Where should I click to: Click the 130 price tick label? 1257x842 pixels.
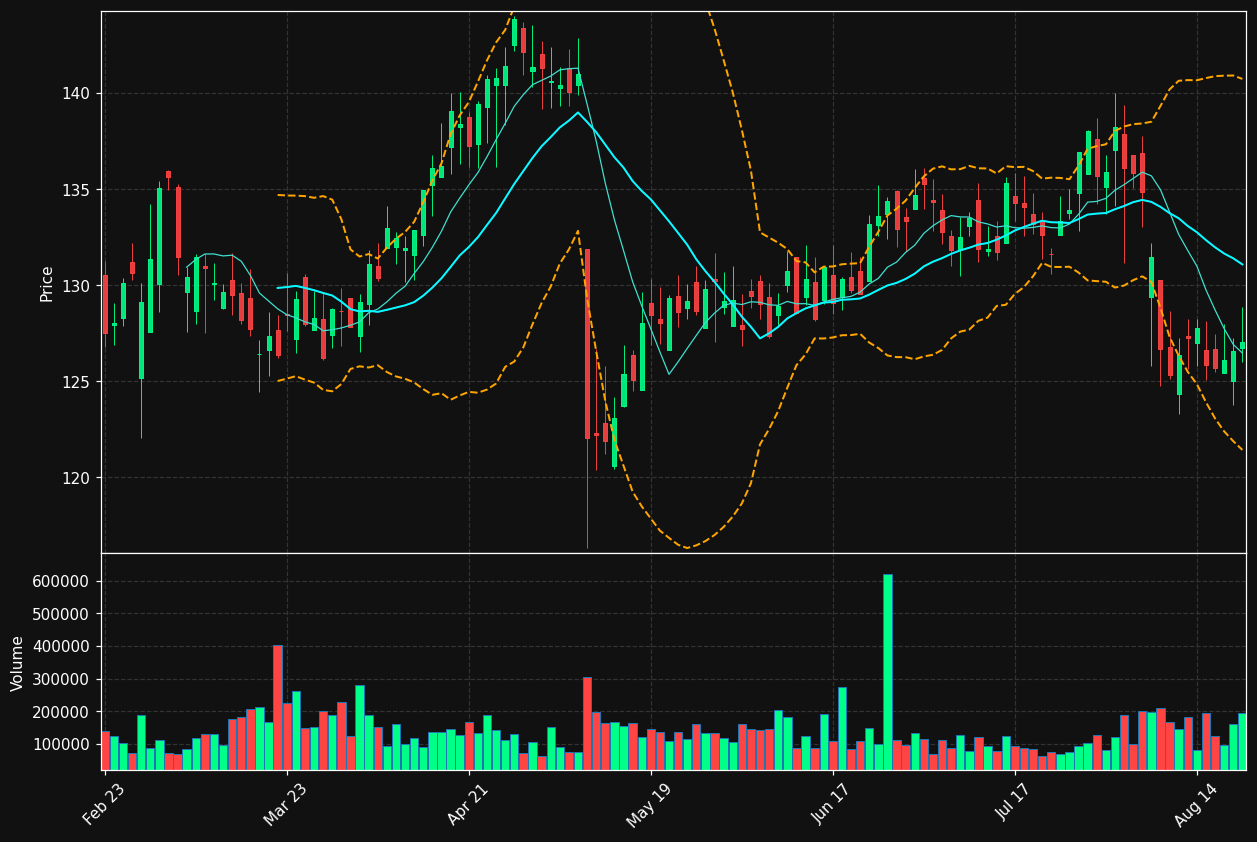76,286
